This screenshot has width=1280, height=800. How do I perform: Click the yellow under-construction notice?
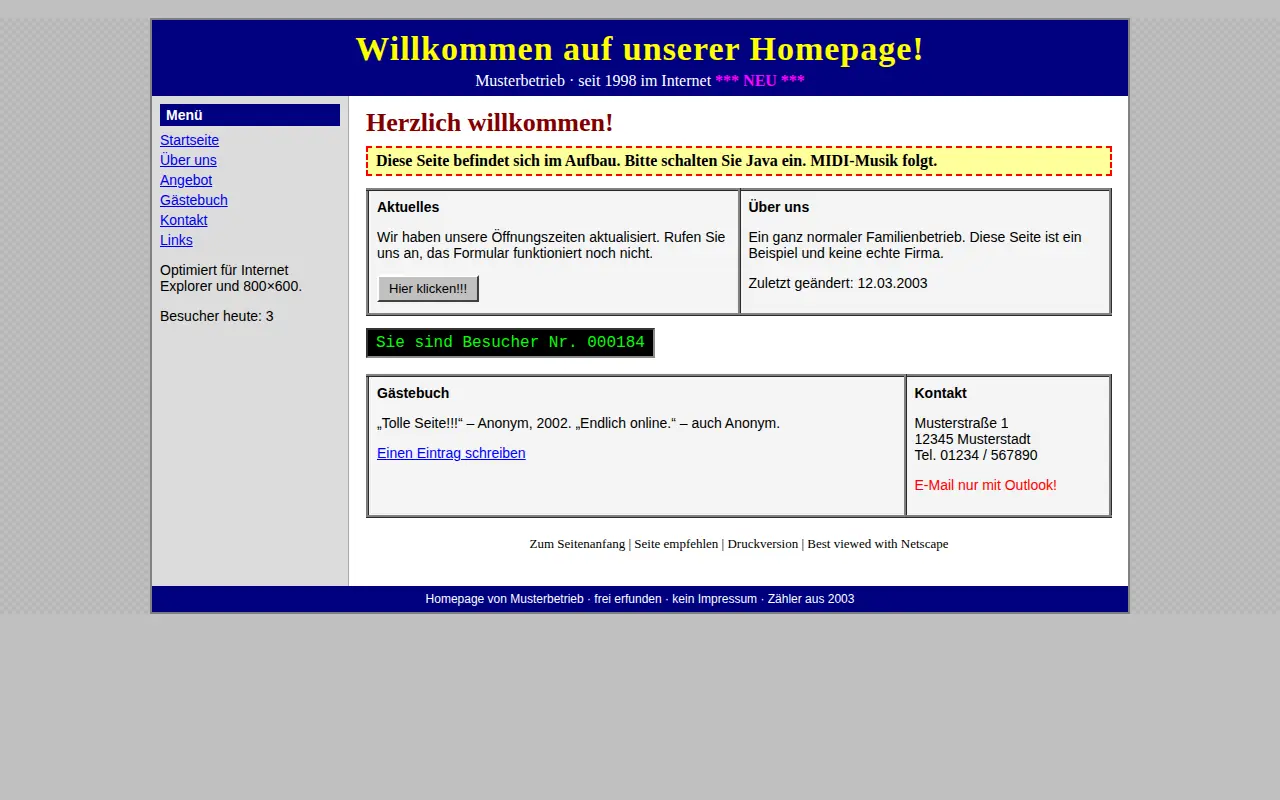[x=739, y=161]
